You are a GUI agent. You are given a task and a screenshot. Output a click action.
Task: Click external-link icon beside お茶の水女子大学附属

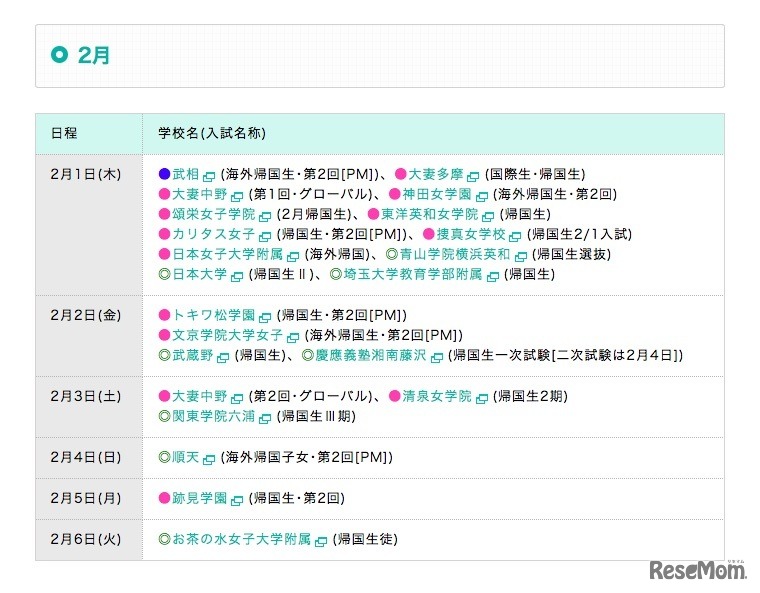[x=321, y=541]
